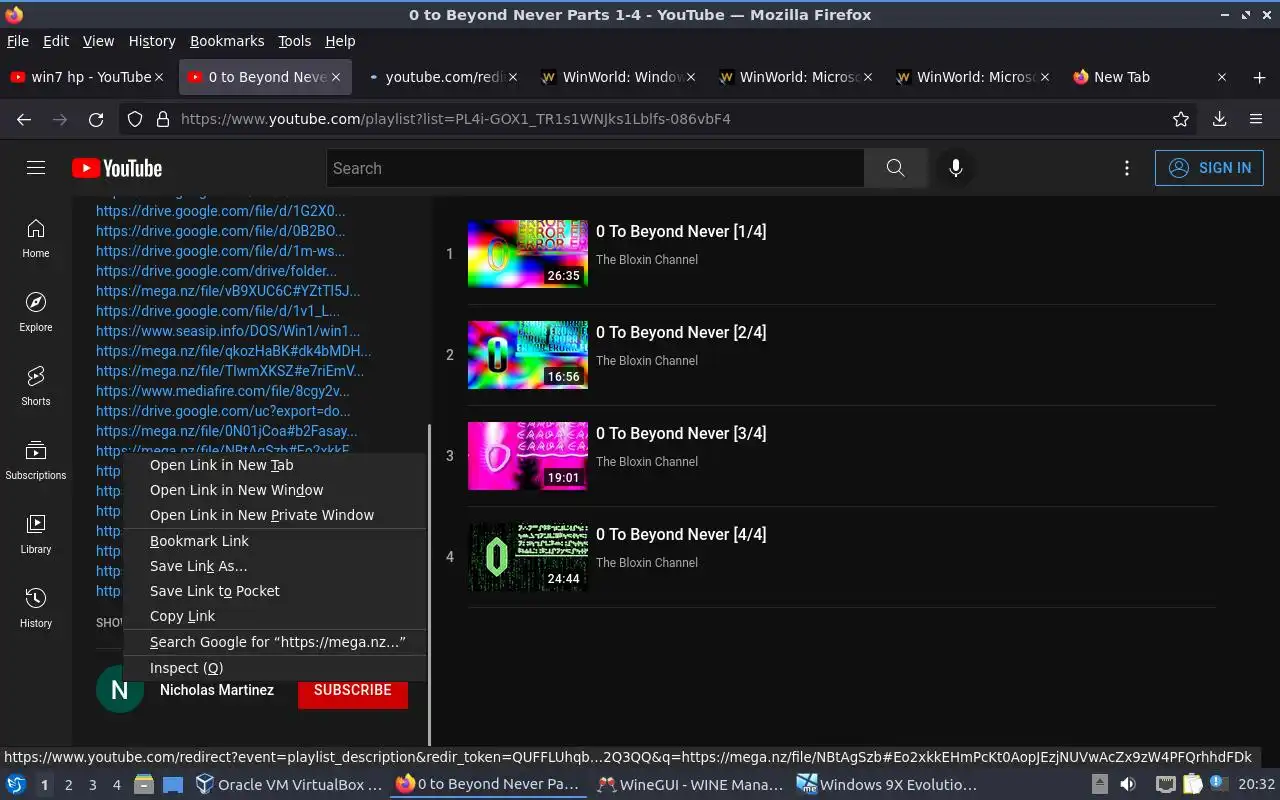Image resolution: width=1280 pixels, height=800 pixels.
Task: Choose Save Link As...
Action: pyautogui.click(x=274, y=566)
